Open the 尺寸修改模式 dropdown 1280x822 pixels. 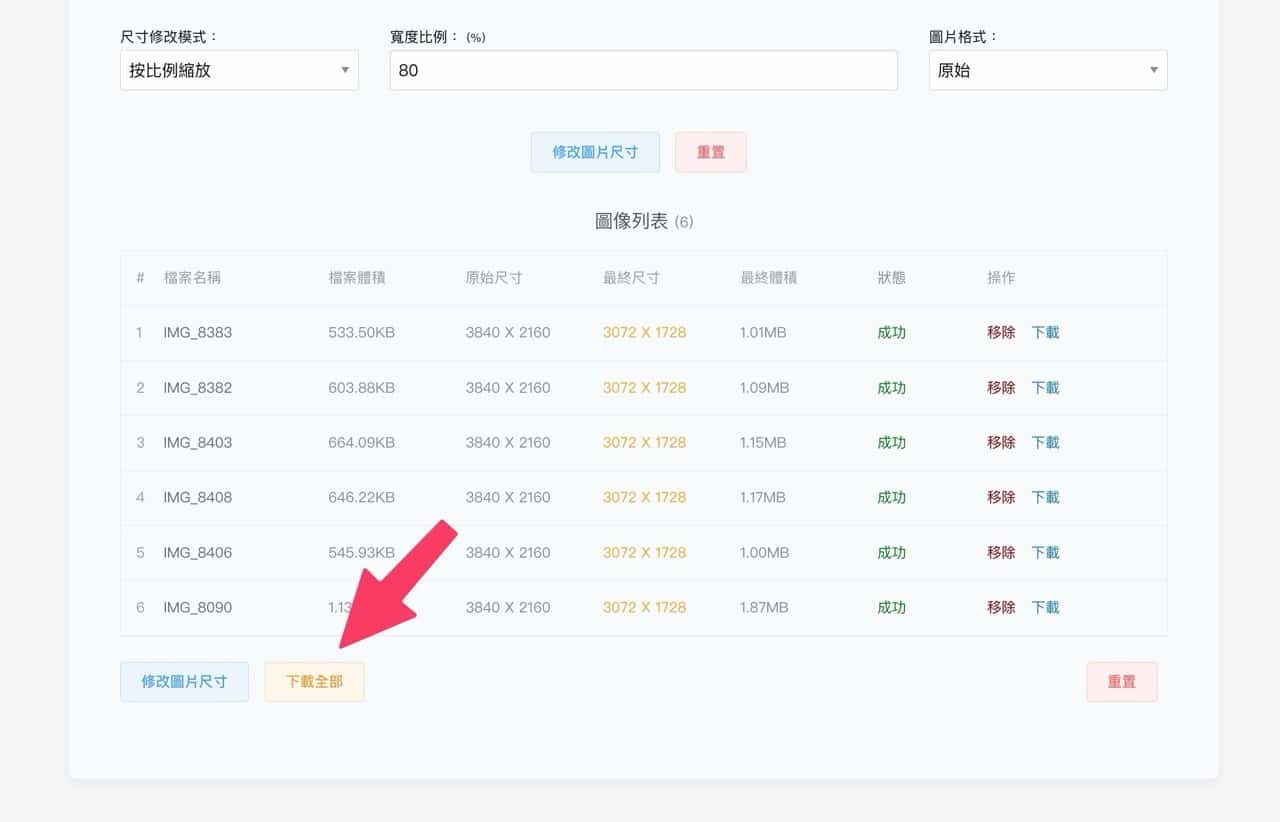(x=239, y=70)
